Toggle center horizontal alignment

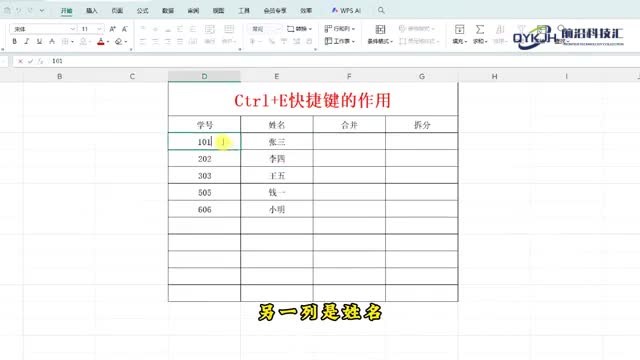tap(156, 41)
